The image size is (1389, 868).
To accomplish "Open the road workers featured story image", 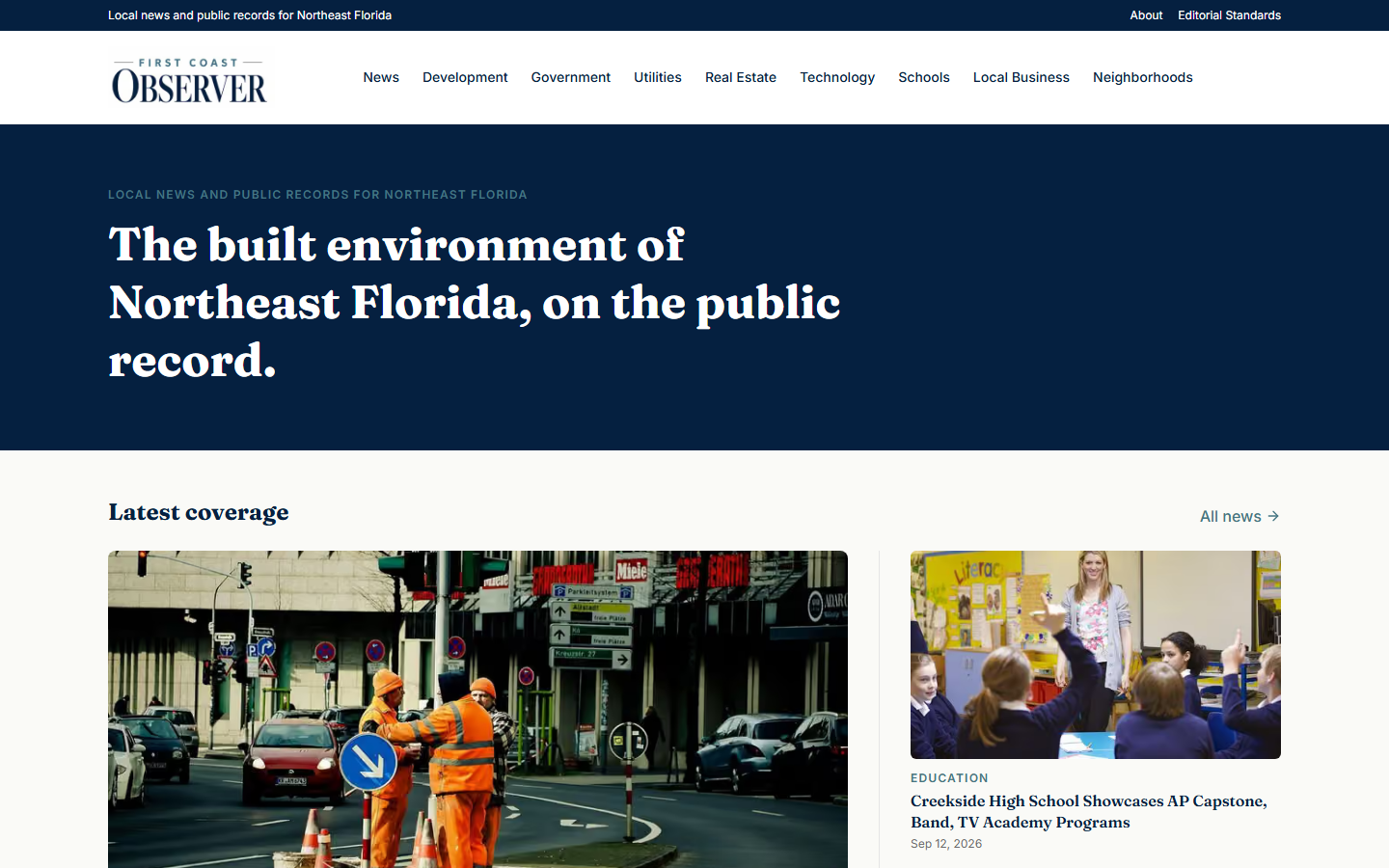I will tap(477, 709).
